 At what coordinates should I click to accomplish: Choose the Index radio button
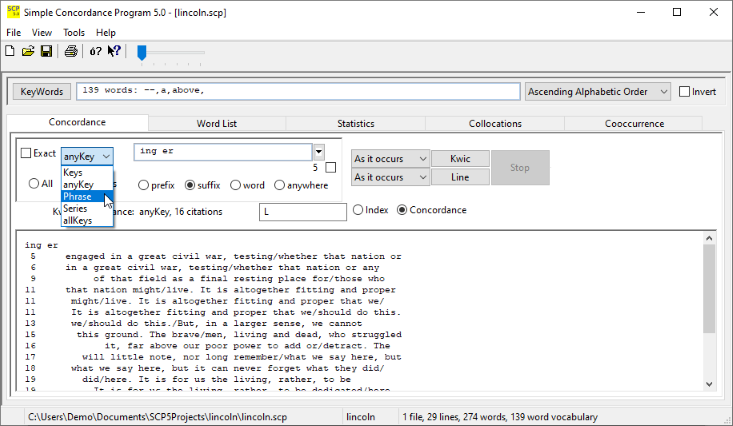tap(358, 210)
